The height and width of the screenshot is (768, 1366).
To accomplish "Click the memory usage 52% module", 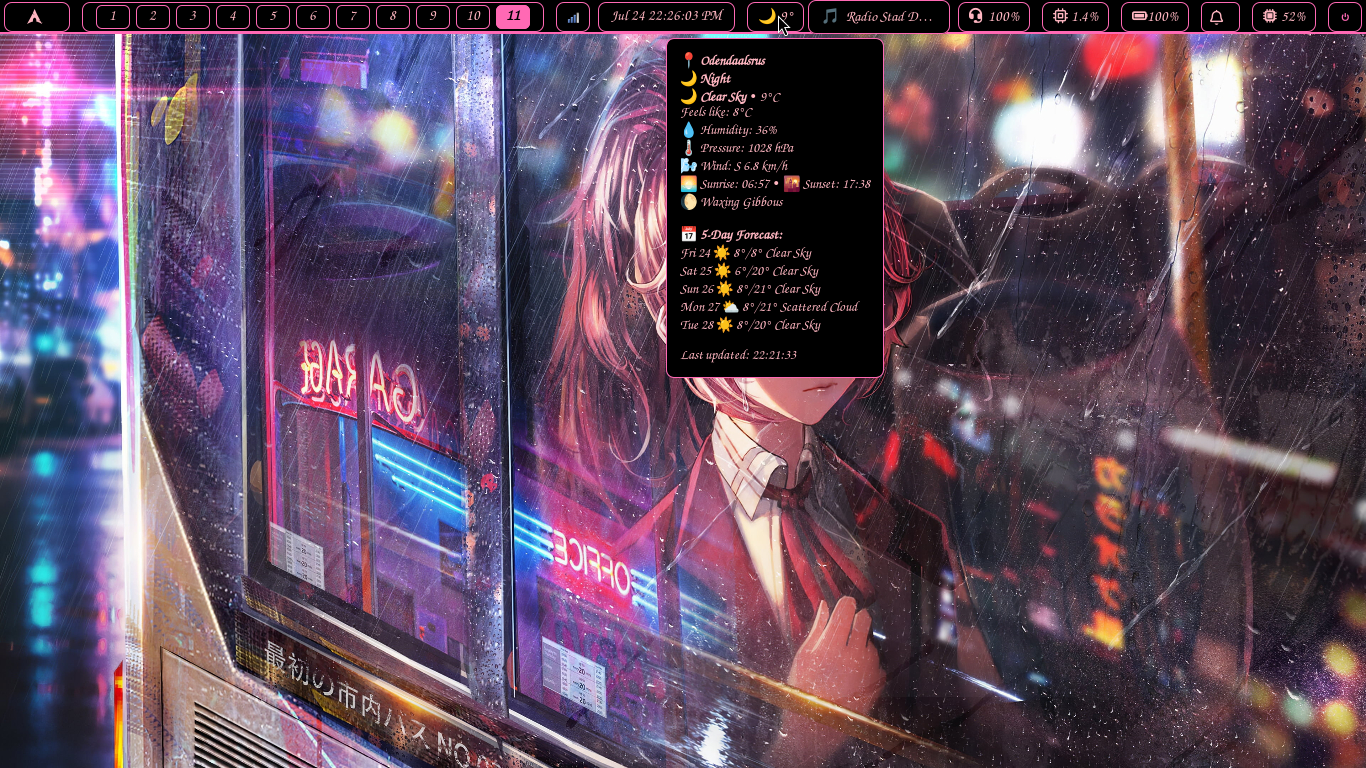I will (1284, 17).
